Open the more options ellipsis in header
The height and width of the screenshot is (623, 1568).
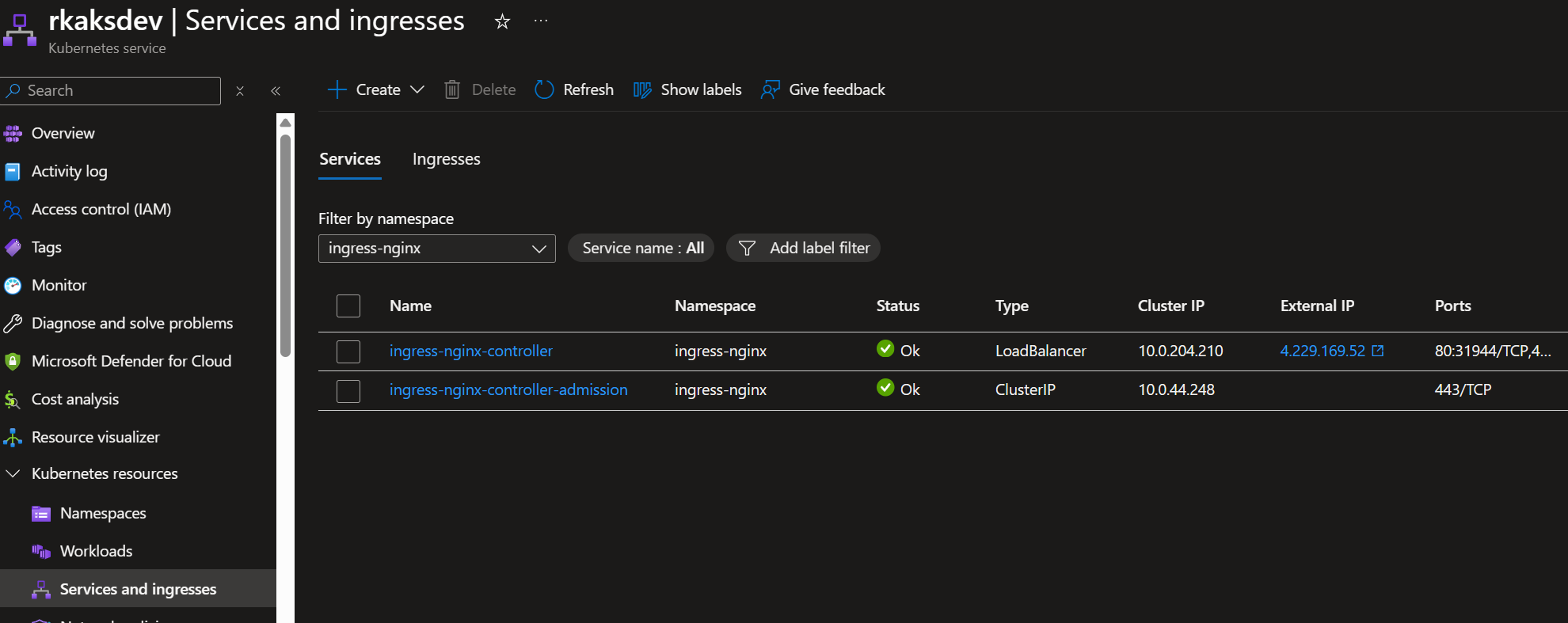(x=541, y=21)
